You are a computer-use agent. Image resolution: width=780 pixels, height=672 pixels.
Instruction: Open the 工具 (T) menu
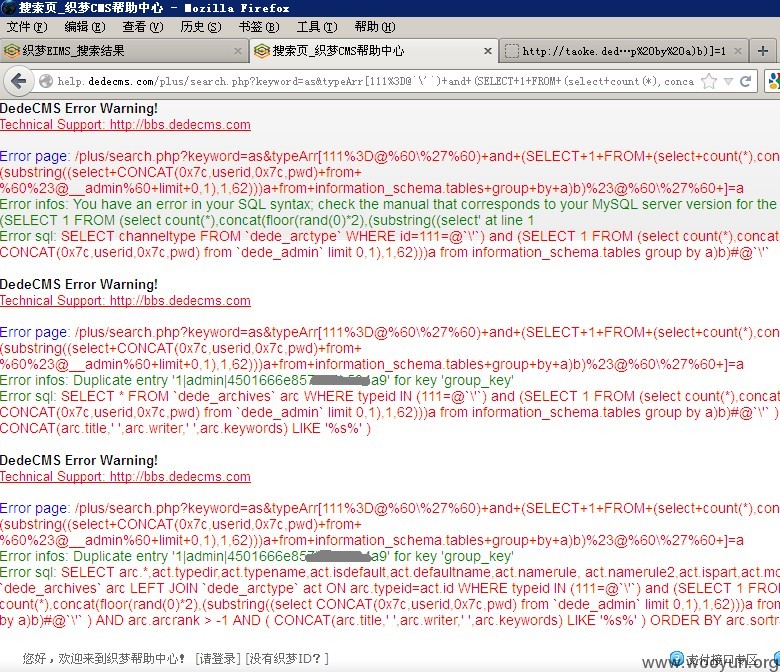coord(317,27)
